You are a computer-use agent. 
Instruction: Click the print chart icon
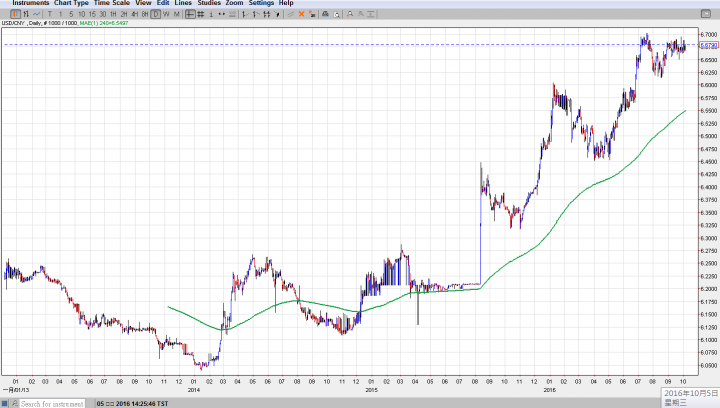[x=325, y=14]
